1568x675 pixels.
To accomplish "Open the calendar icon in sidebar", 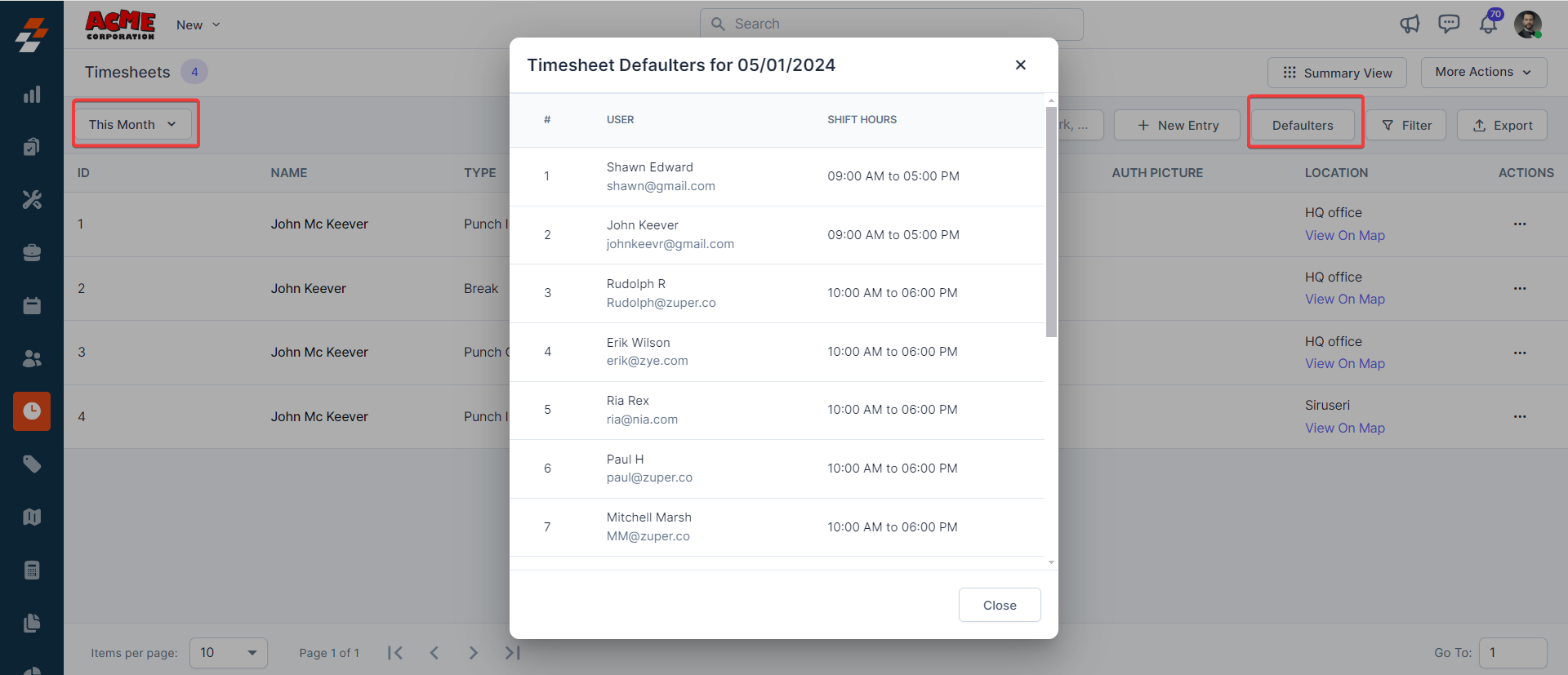I will point(32,306).
